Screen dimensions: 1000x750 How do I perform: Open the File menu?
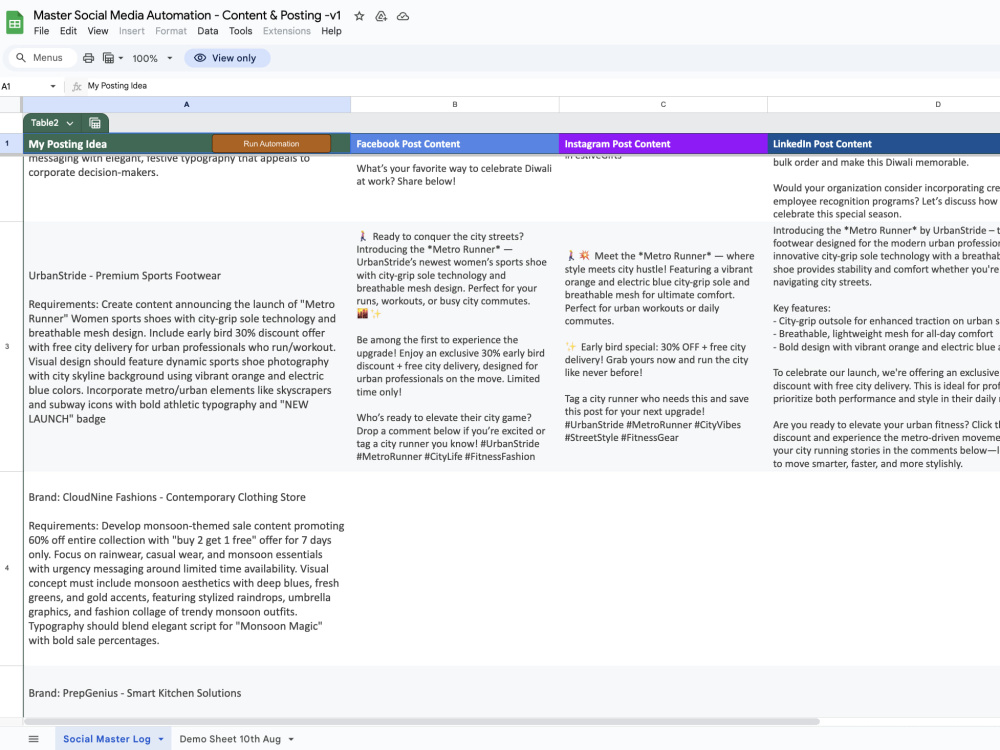(x=41, y=31)
